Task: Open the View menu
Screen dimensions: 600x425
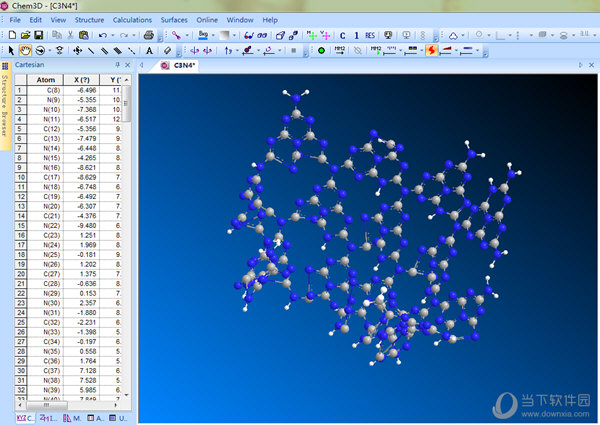Action: coord(58,20)
